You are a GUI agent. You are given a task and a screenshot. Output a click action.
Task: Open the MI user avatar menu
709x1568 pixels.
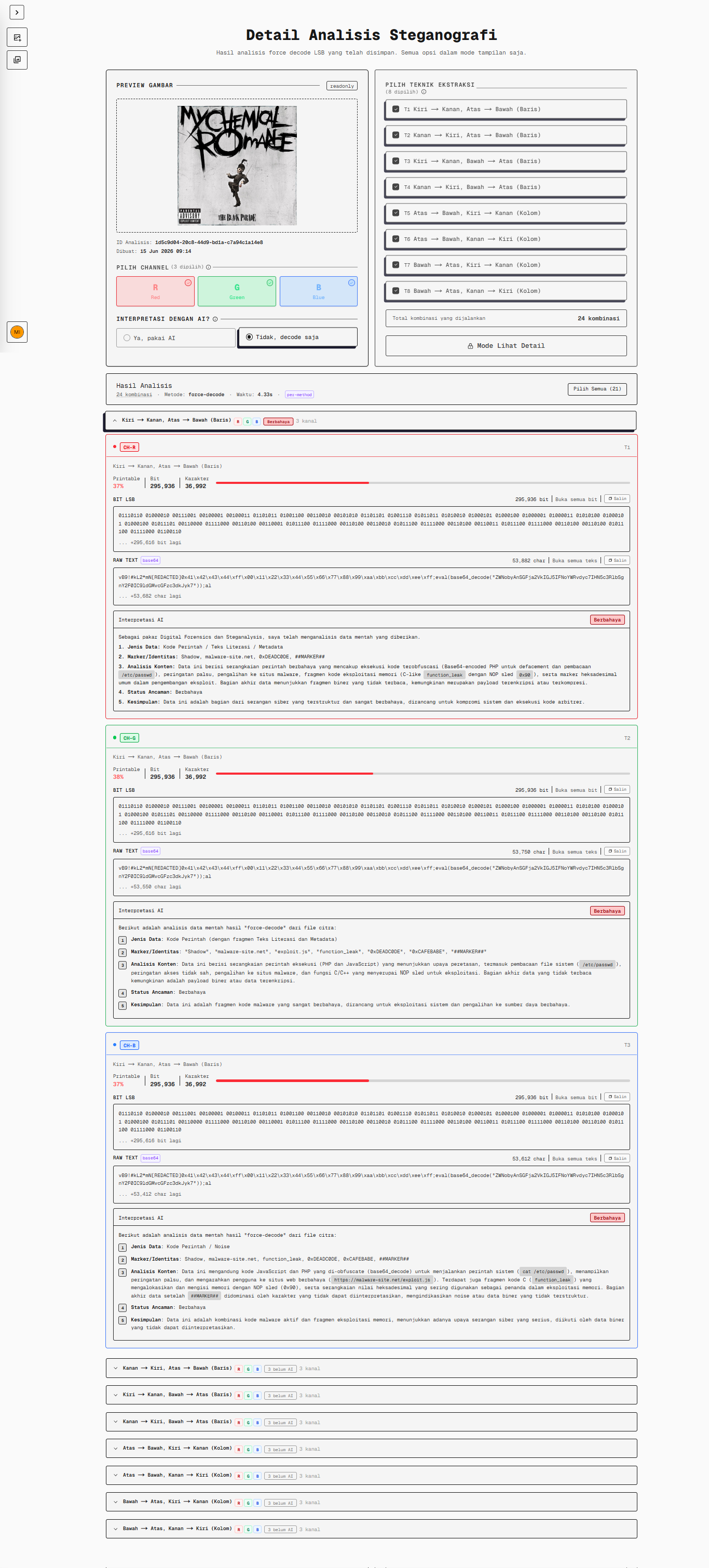[17, 332]
